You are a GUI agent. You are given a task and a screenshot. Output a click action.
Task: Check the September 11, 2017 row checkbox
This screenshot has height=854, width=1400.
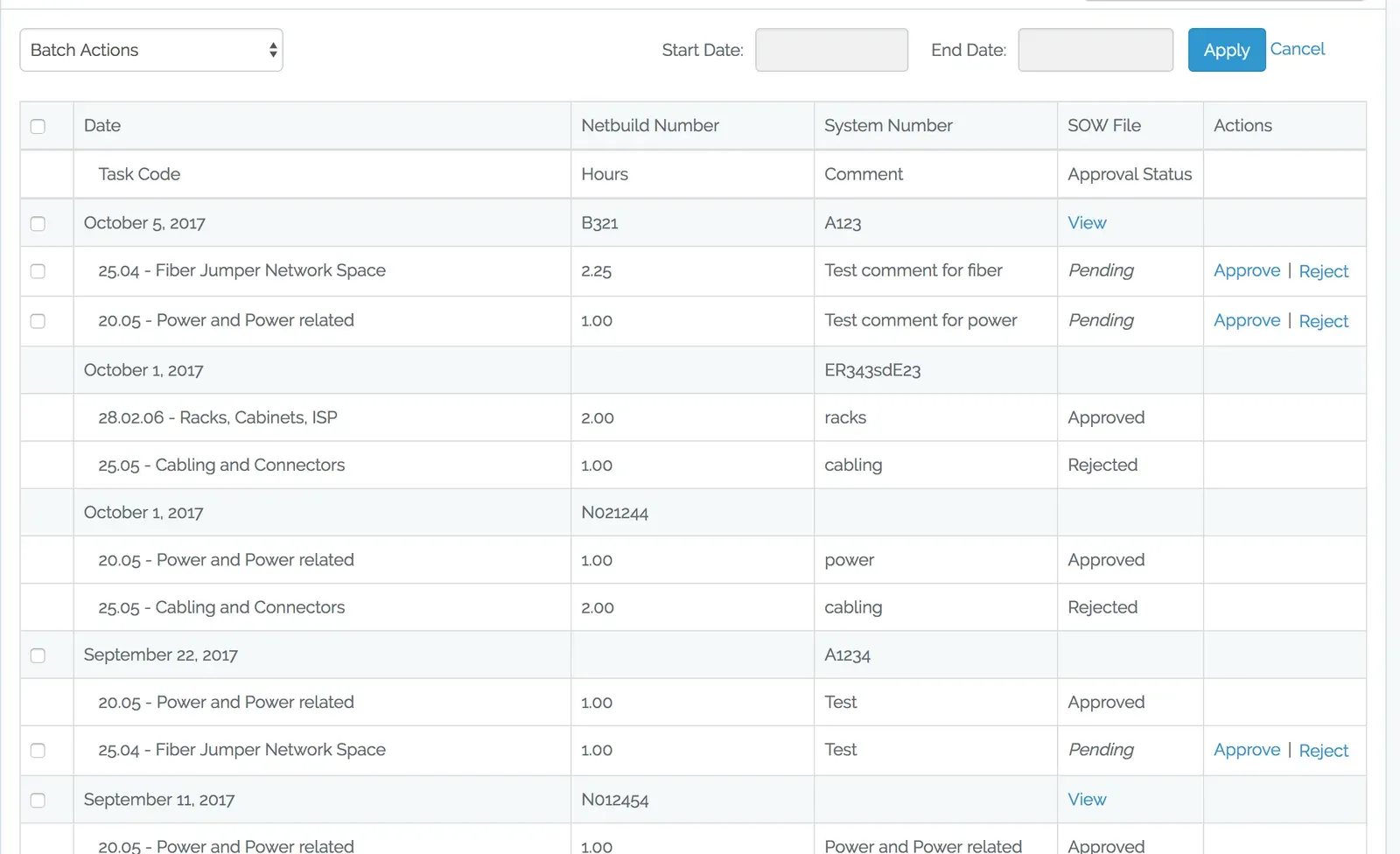pos(38,800)
